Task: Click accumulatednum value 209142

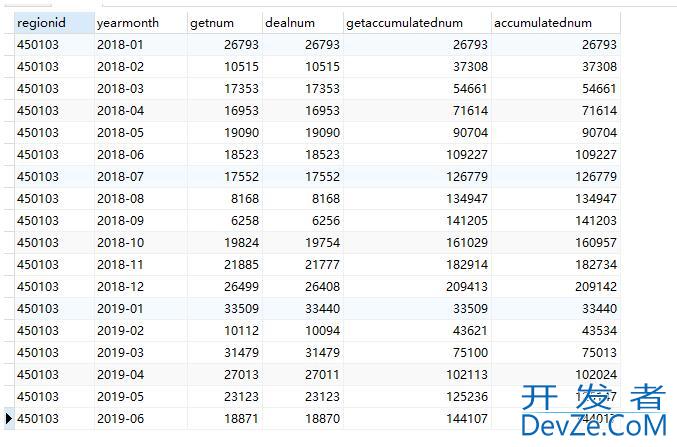Action: point(556,287)
